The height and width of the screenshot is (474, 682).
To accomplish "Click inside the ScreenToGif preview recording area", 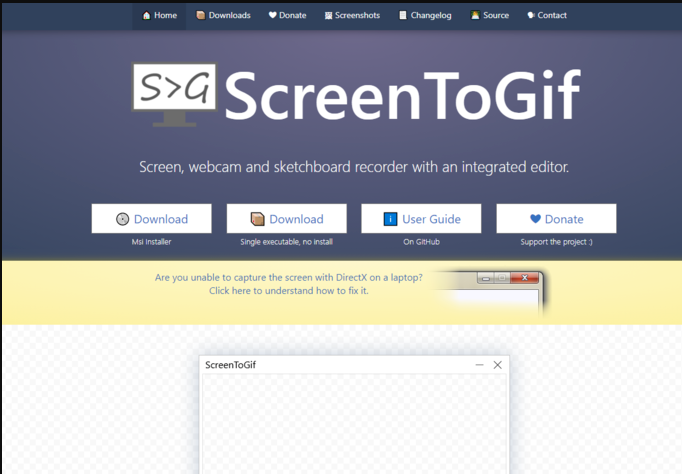I will [x=354, y=424].
